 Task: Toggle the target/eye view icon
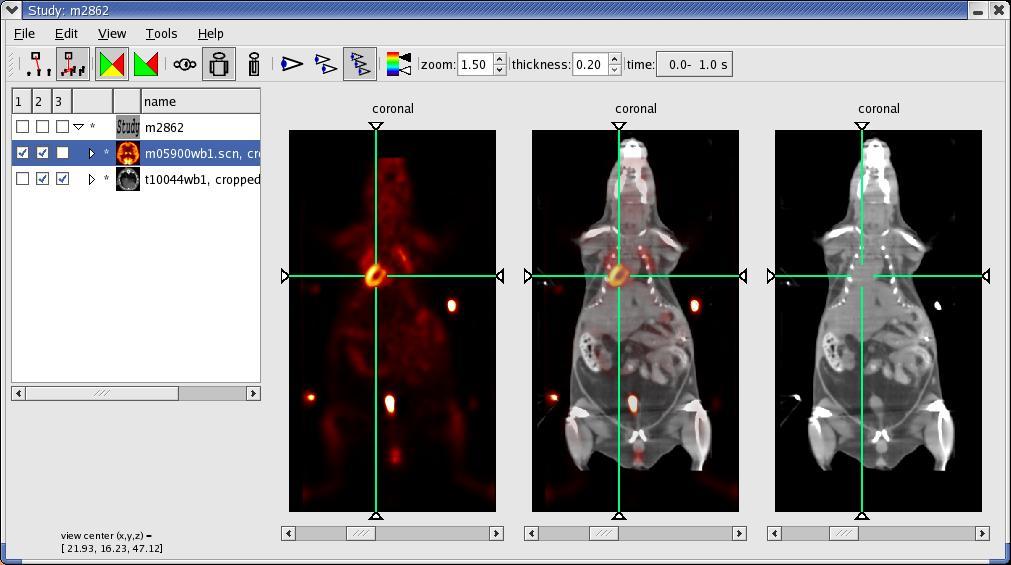pos(185,65)
